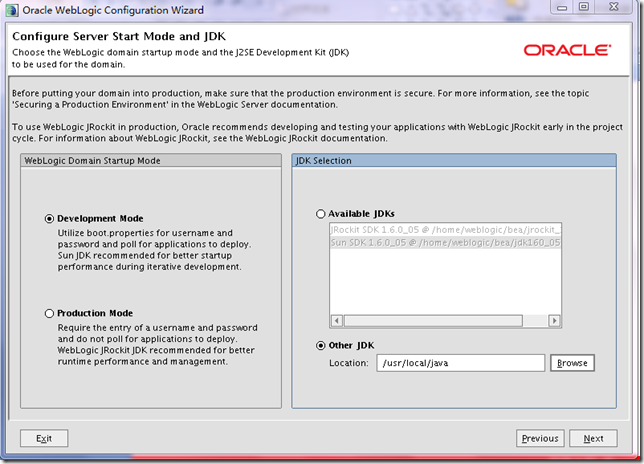Open the Browse file dialog
The width and height of the screenshot is (644, 464).
572,363
